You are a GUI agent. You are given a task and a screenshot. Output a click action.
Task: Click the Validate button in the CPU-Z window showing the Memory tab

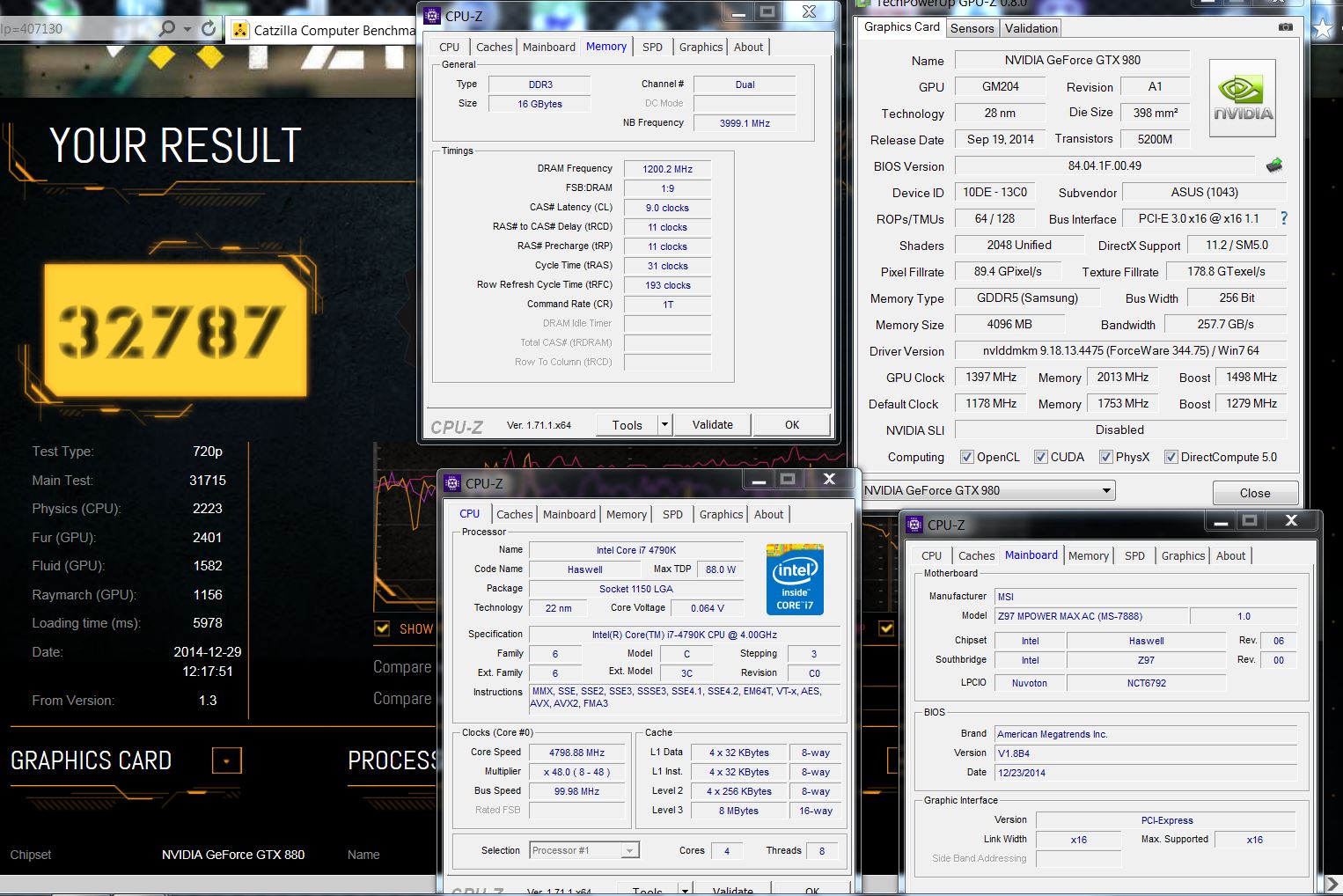tap(712, 424)
